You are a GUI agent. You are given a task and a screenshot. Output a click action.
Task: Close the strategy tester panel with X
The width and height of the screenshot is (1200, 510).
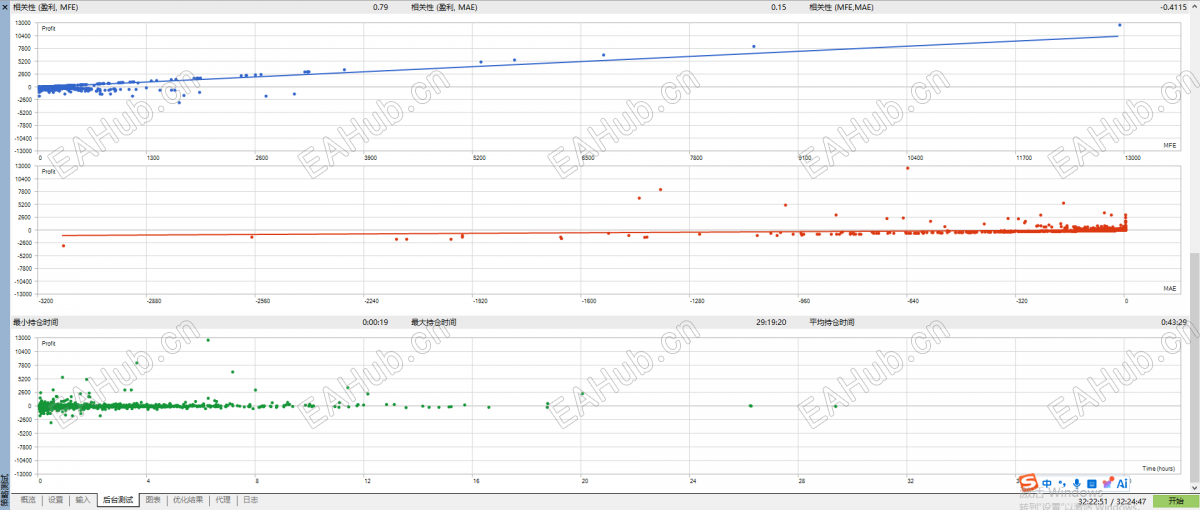tap(5, 6)
